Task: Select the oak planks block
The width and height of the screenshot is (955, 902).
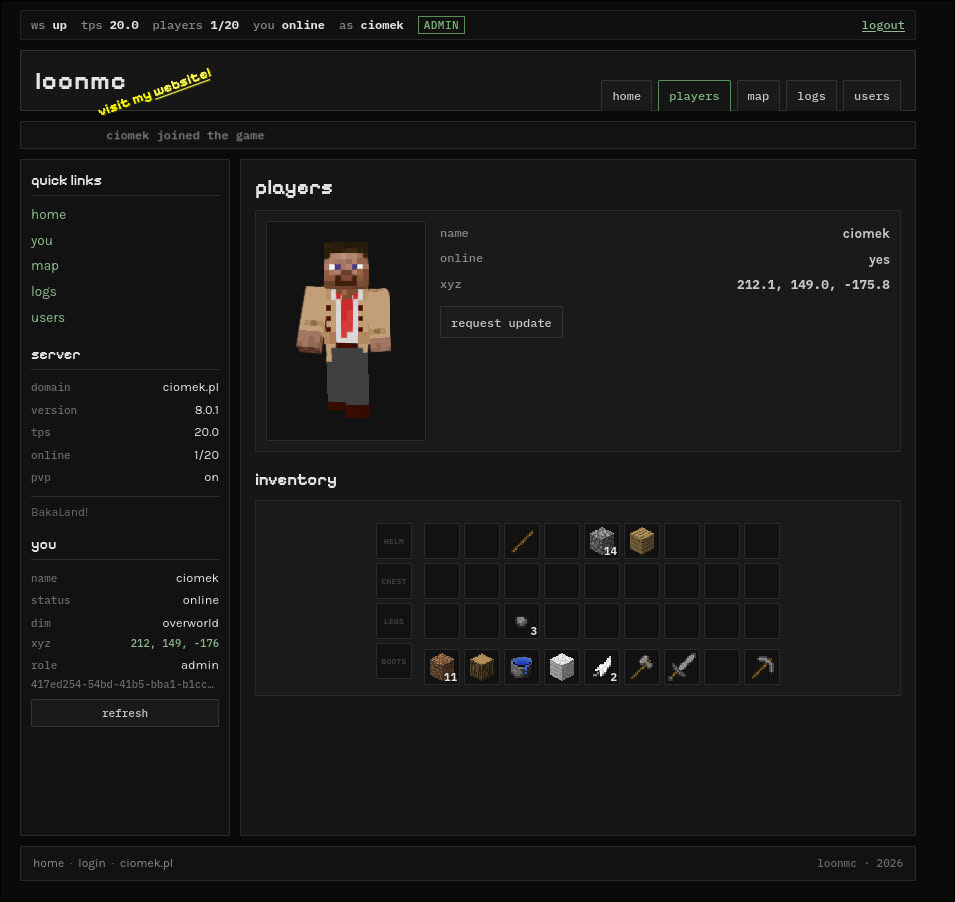Action: click(x=642, y=541)
